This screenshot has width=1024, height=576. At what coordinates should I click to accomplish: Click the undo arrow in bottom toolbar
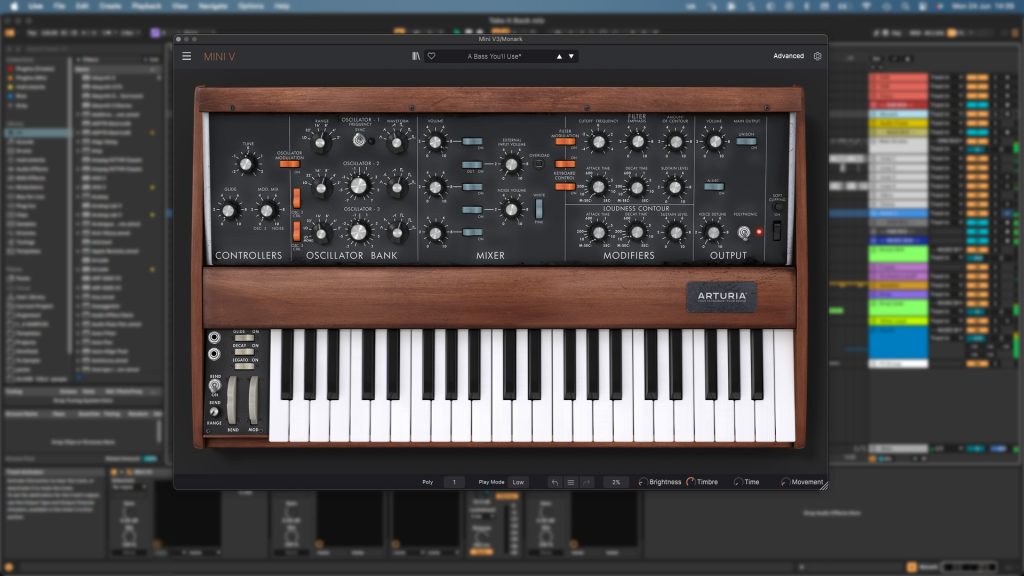[x=554, y=482]
